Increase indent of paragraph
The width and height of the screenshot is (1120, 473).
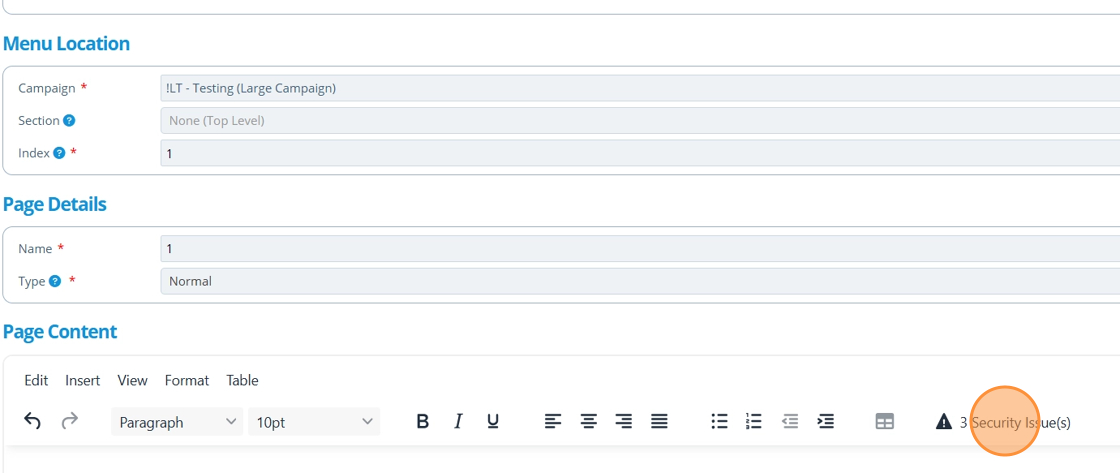825,422
